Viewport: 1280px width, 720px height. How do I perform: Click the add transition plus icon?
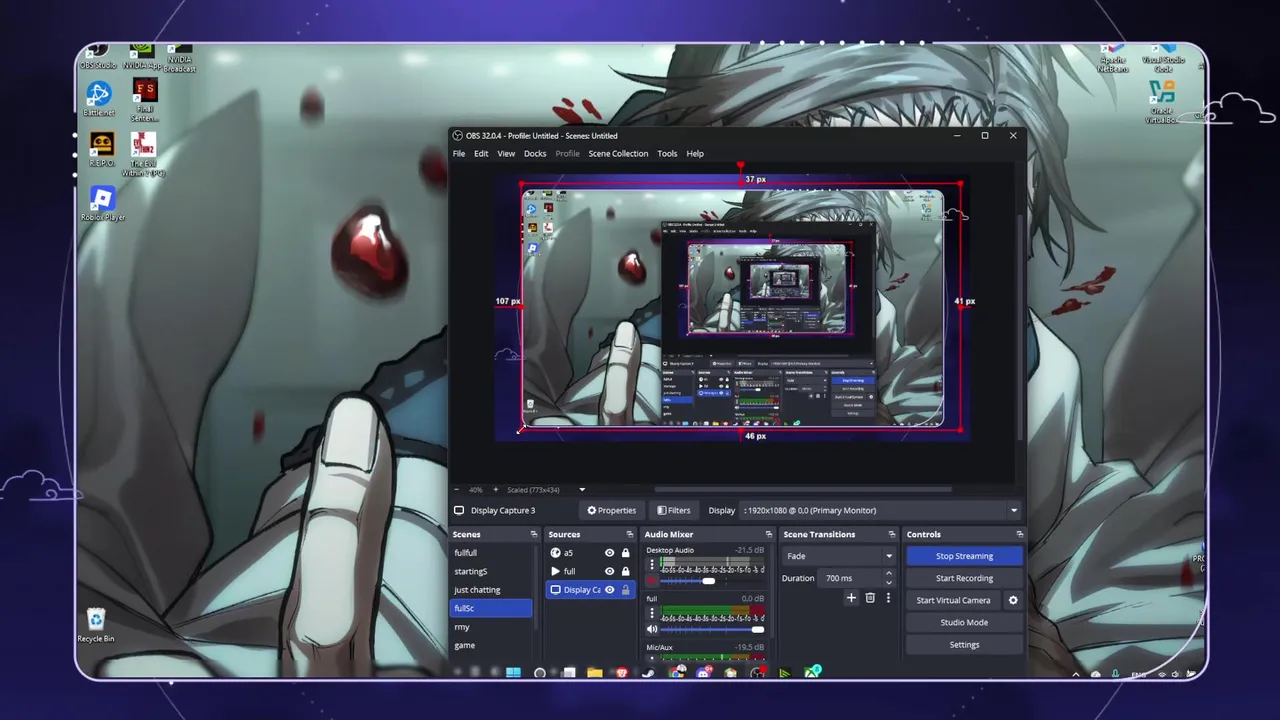point(851,598)
